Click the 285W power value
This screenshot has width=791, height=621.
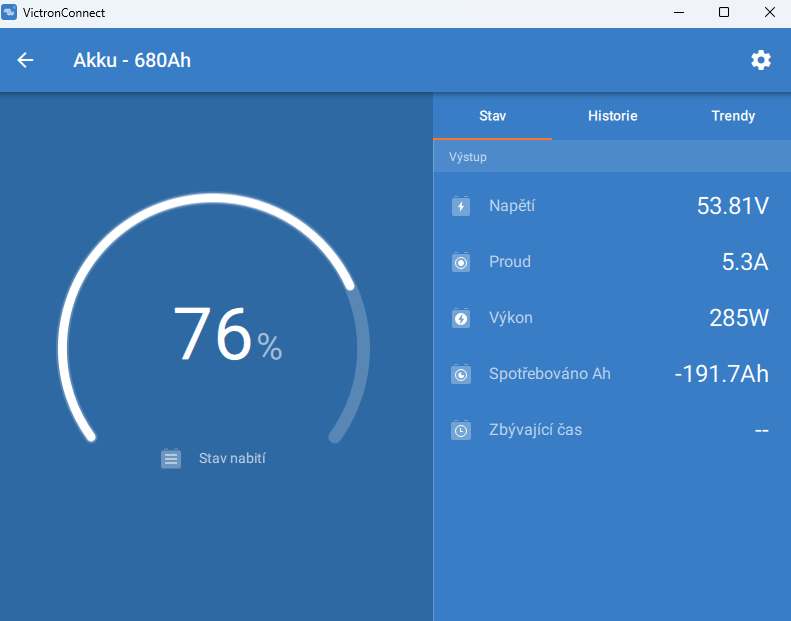738,318
